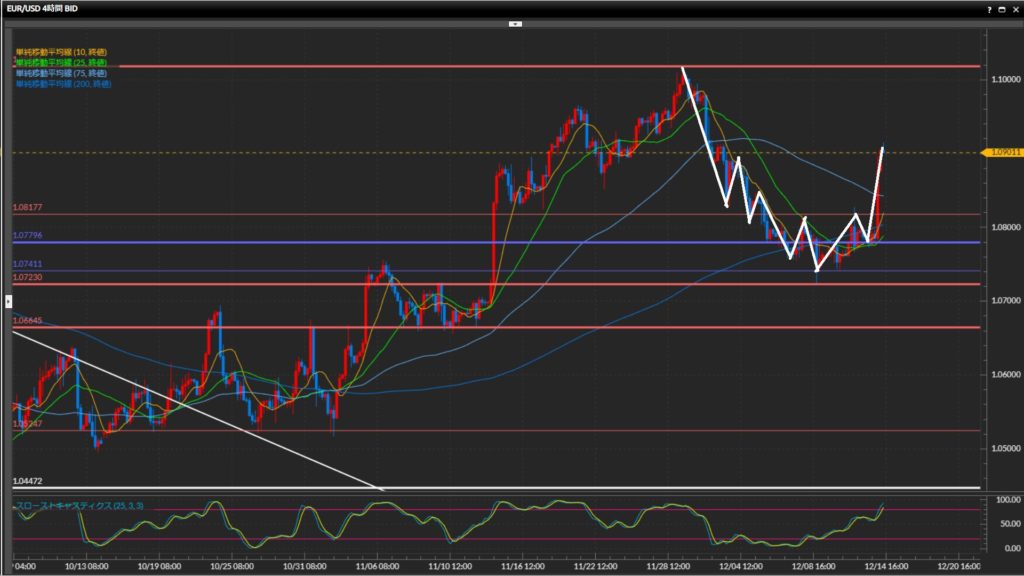Click the current price tag 1.09011

pos(1003,152)
